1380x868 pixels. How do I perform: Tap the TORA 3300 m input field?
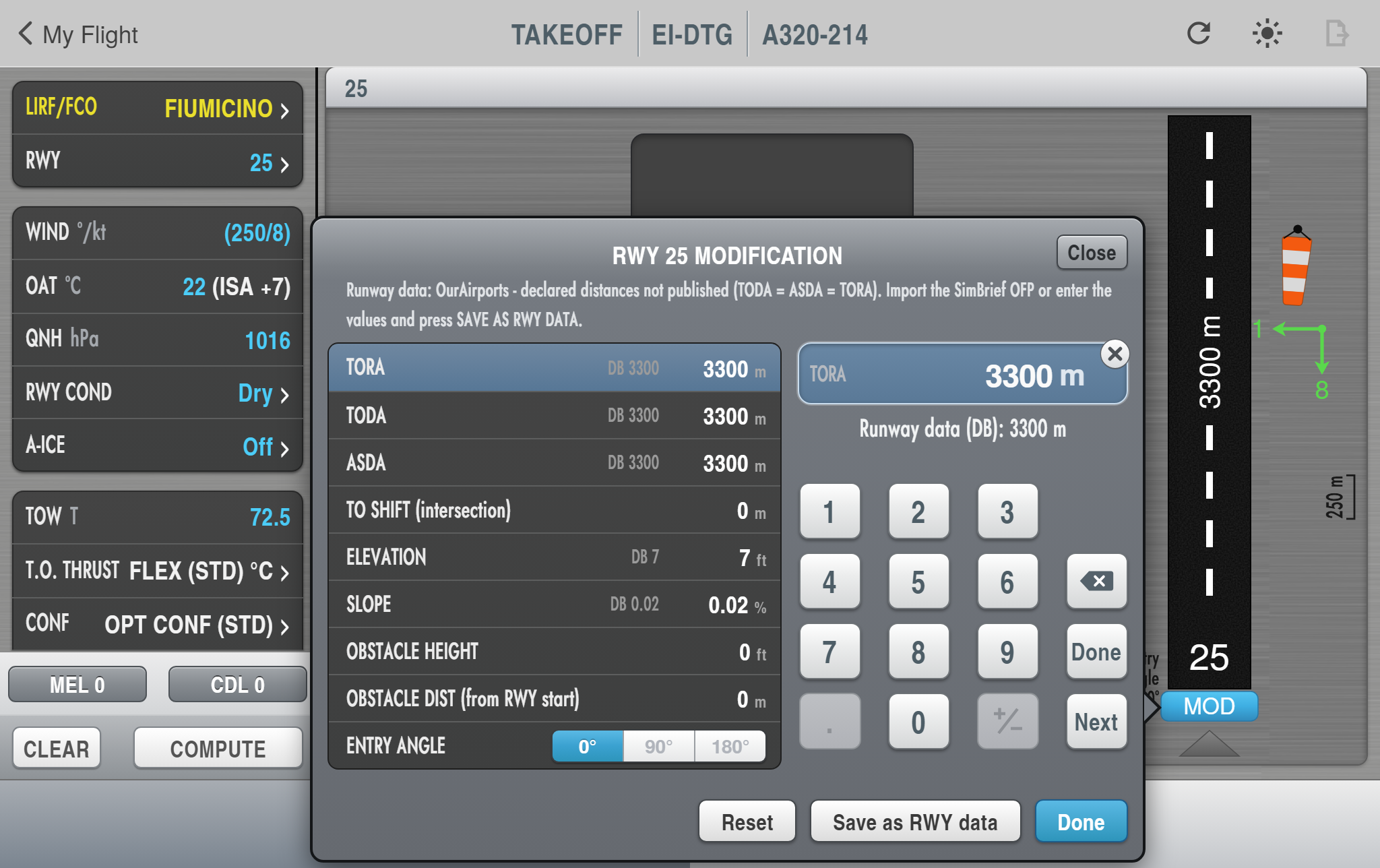pos(962,375)
